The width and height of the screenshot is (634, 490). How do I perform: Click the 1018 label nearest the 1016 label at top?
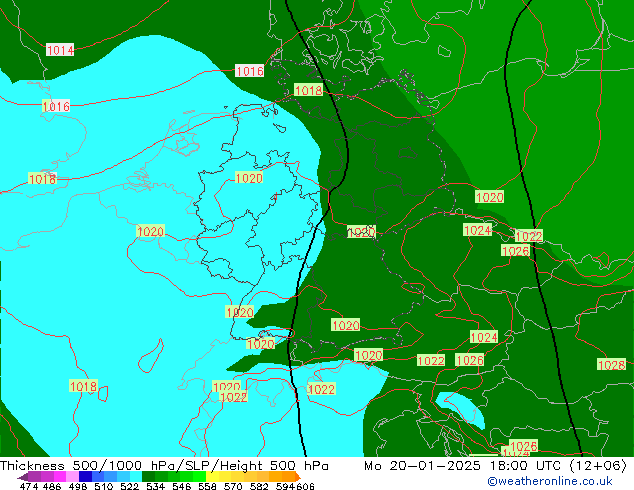pyautogui.click(x=309, y=90)
